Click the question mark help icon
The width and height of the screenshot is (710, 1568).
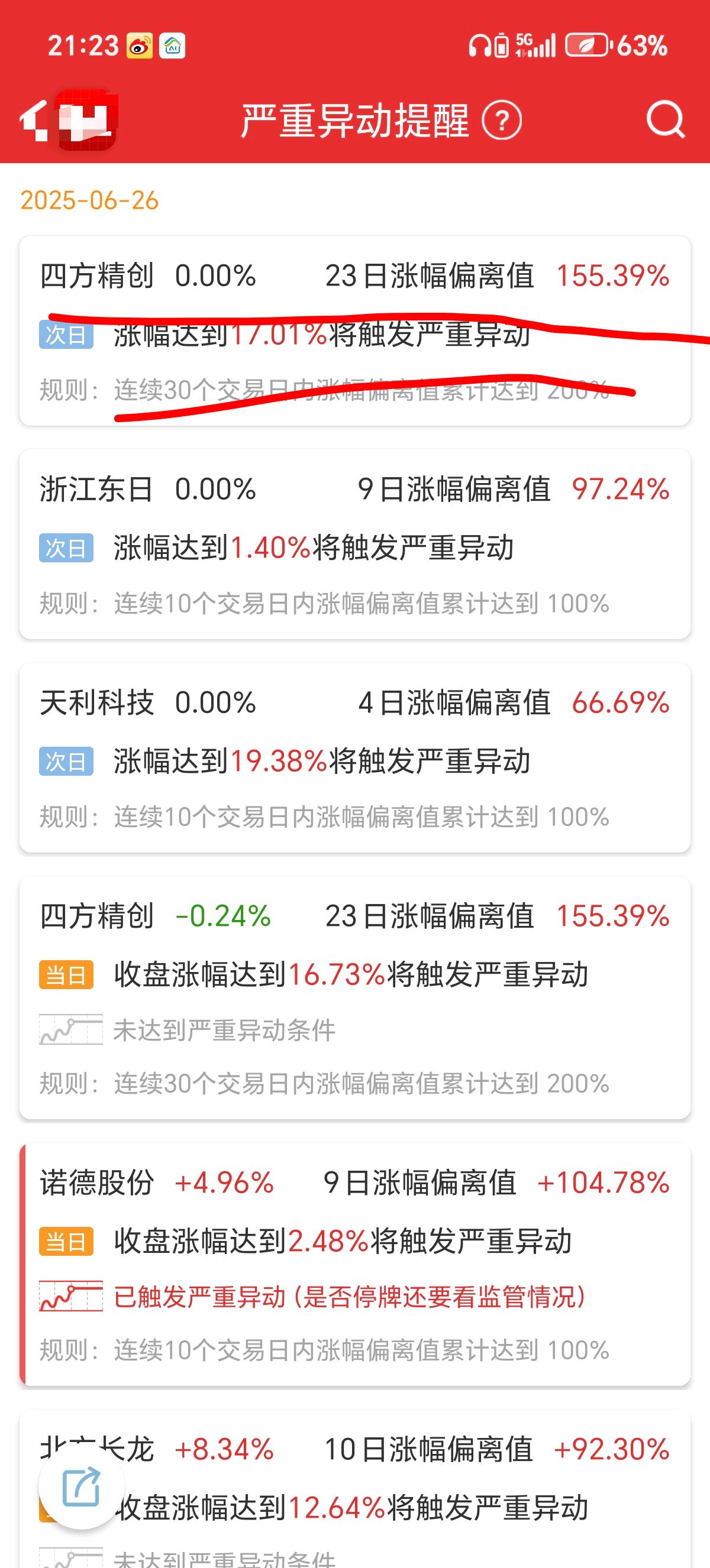click(502, 121)
